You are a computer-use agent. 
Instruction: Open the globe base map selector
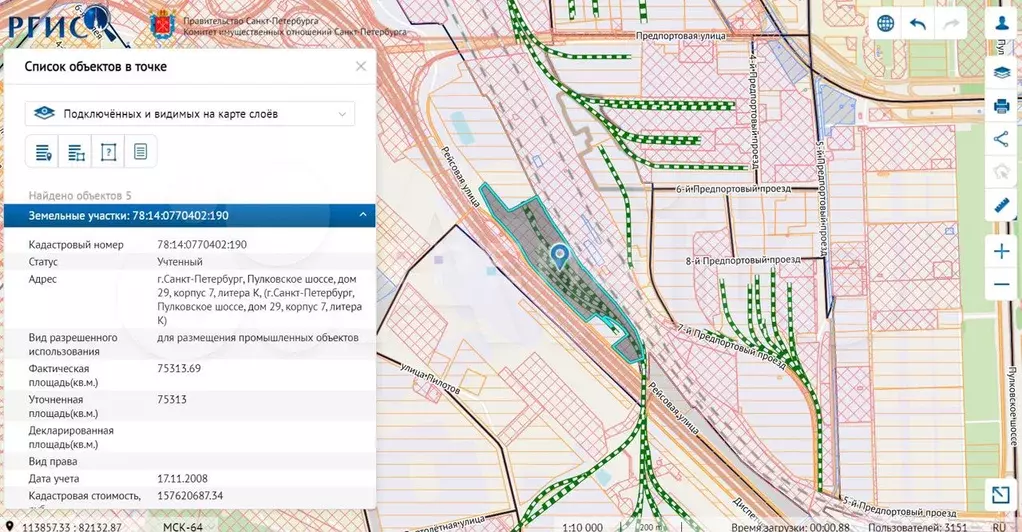pos(885,24)
